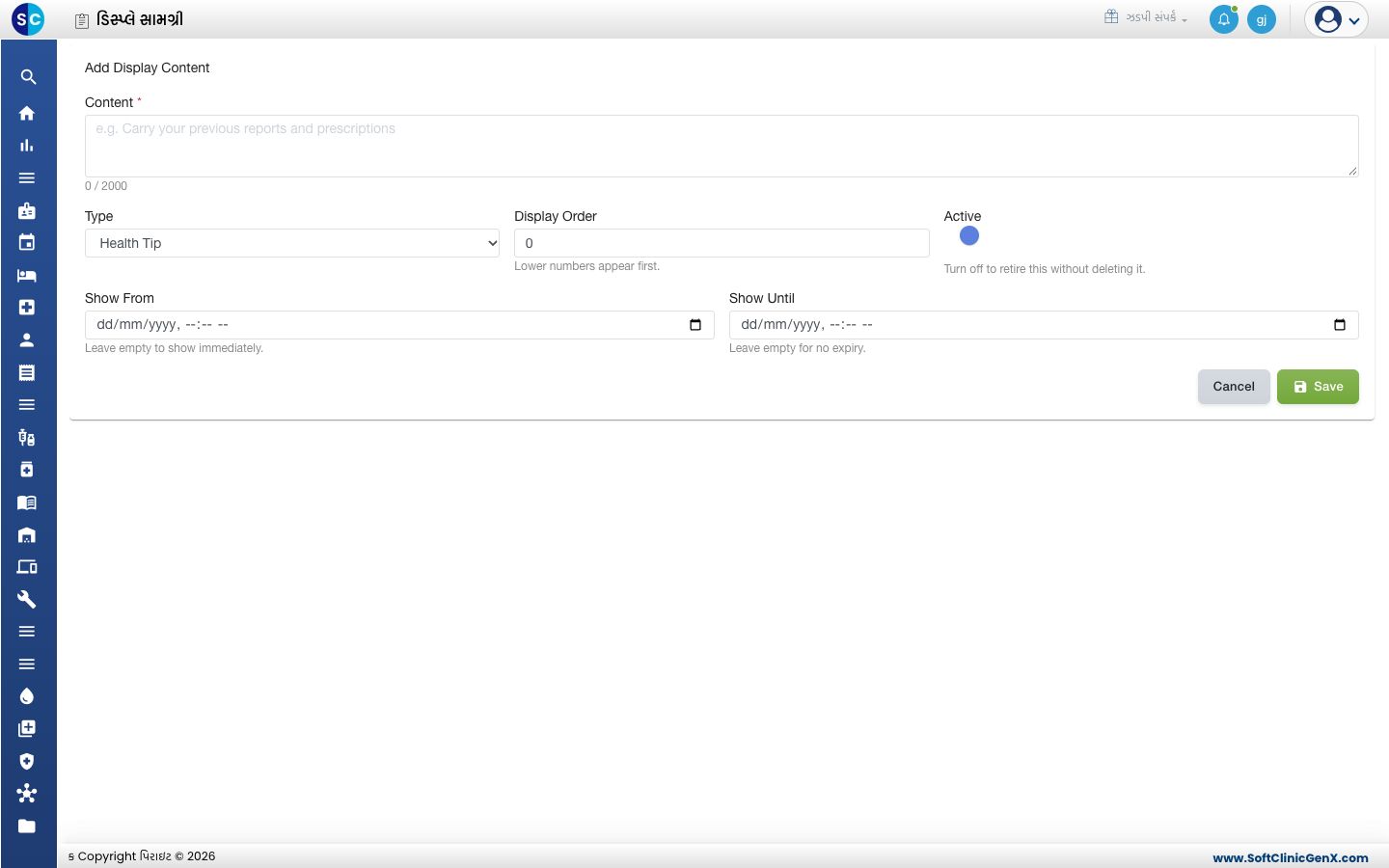Expand the Type dropdown showing Health Tip
The height and width of the screenshot is (868, 1389).
(x=292, y=243)
